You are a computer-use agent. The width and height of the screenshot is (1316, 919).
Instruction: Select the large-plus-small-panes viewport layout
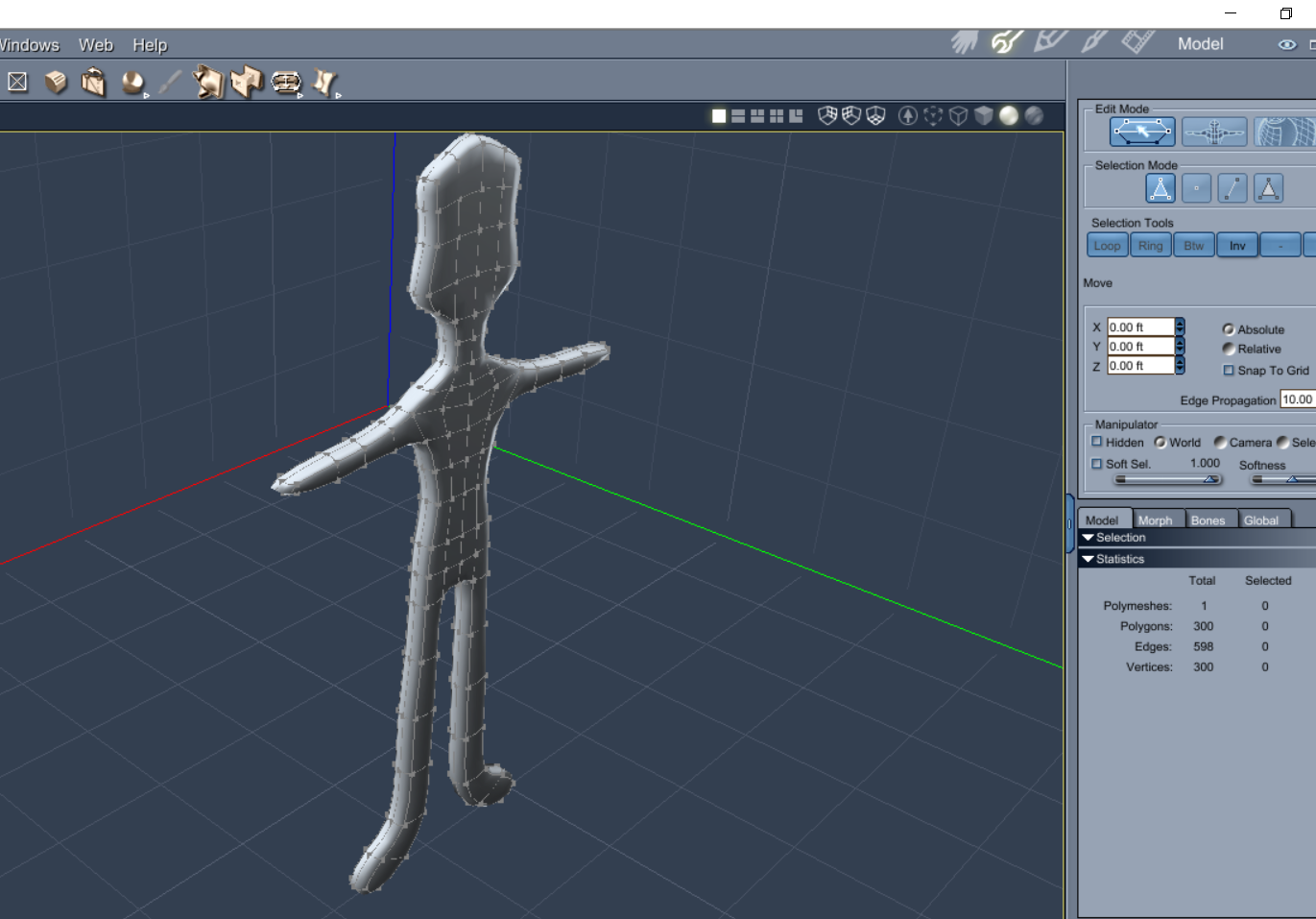(796, 116)
